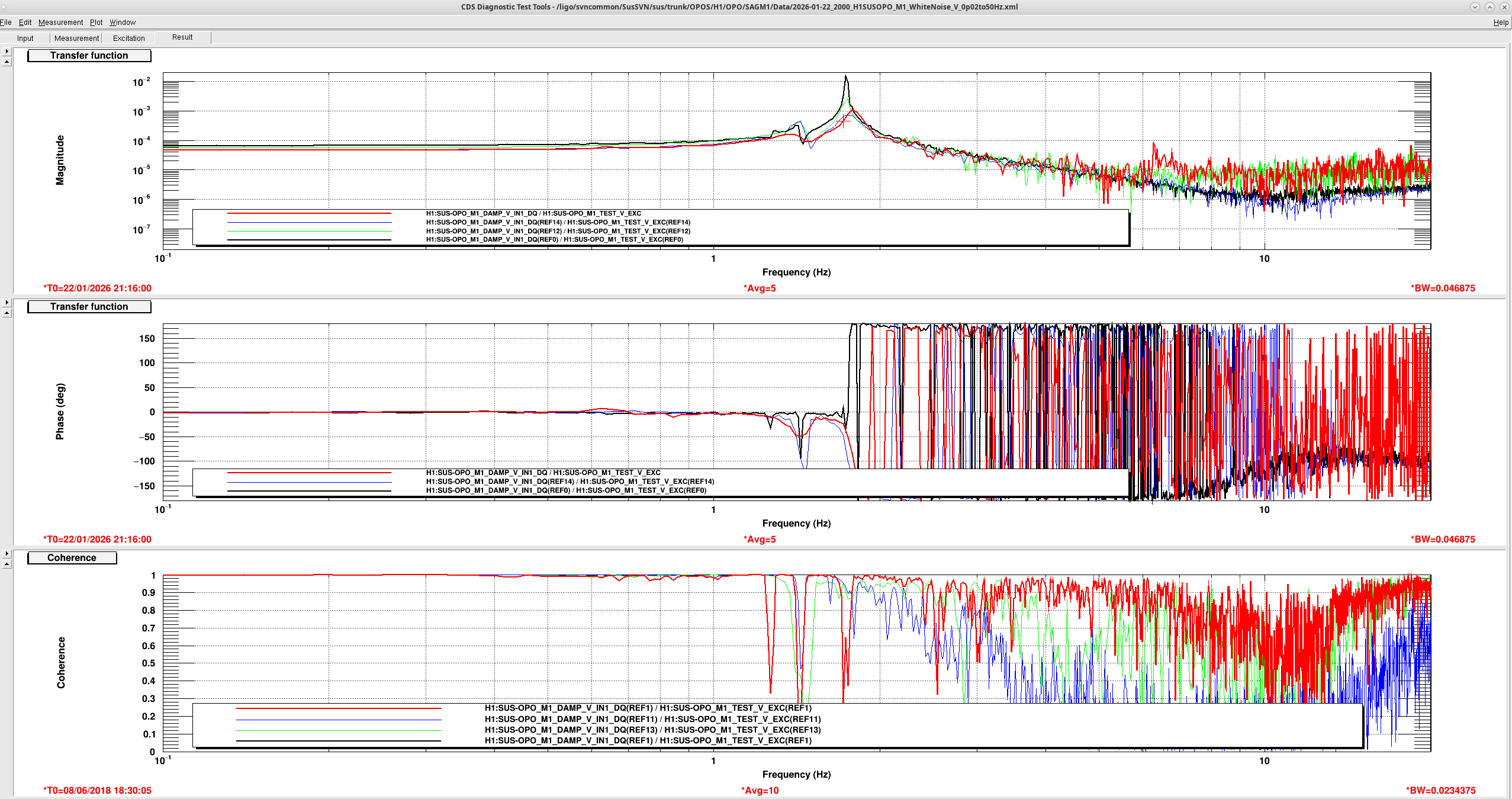Viewport: 1512px width, 799px height.
Task: Click red line swatch in magnitude legend
Action: coord(309,213)
